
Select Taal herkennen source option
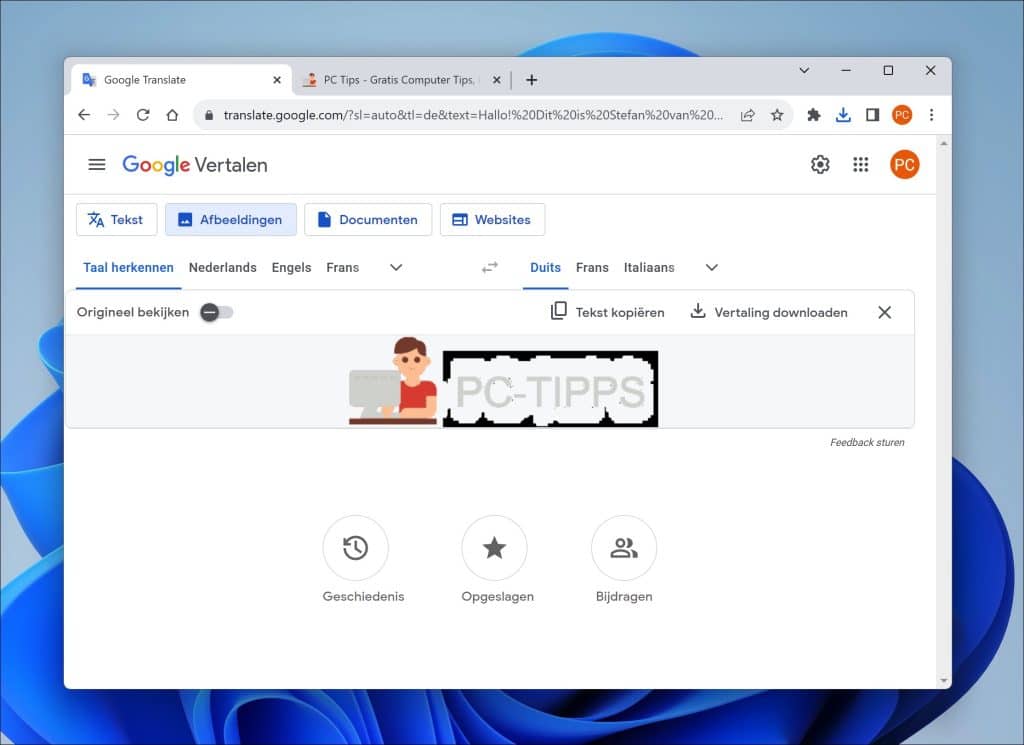(128, 268)
